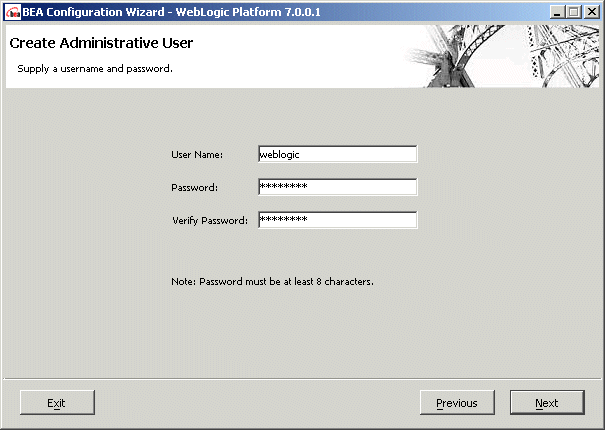Go back using the Previous button

(x=457, y=403)
